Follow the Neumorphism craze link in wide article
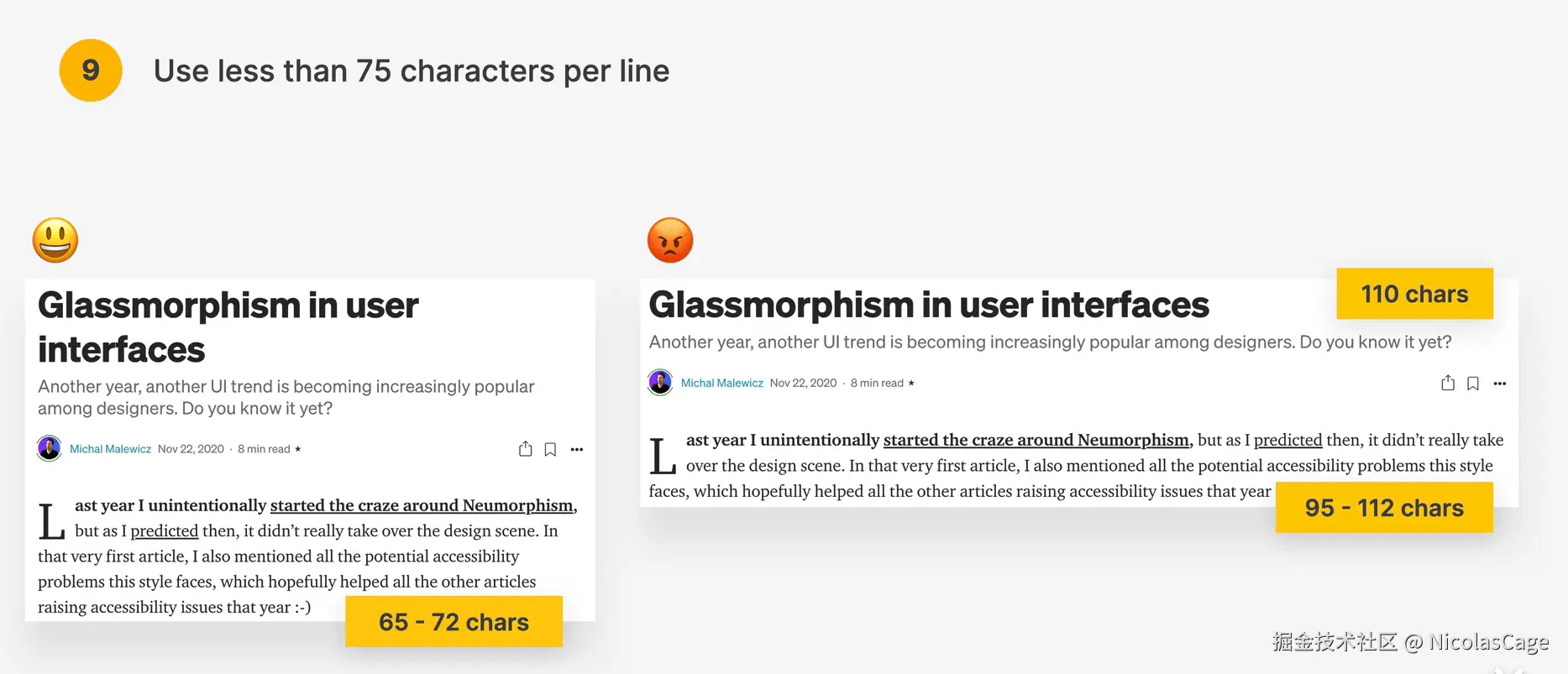Screen dimensions: 1568x674 1036,440
